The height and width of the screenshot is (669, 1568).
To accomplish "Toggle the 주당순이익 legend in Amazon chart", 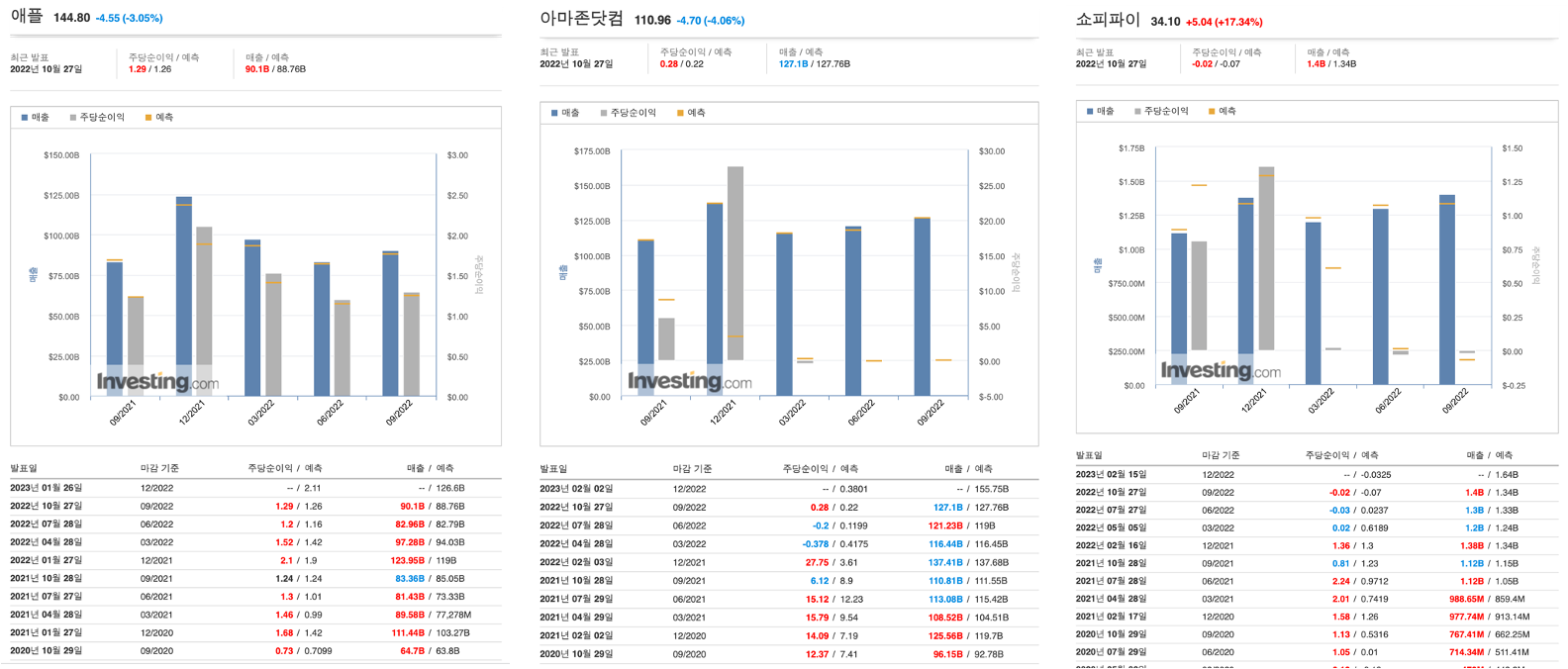I will [628, 113].
